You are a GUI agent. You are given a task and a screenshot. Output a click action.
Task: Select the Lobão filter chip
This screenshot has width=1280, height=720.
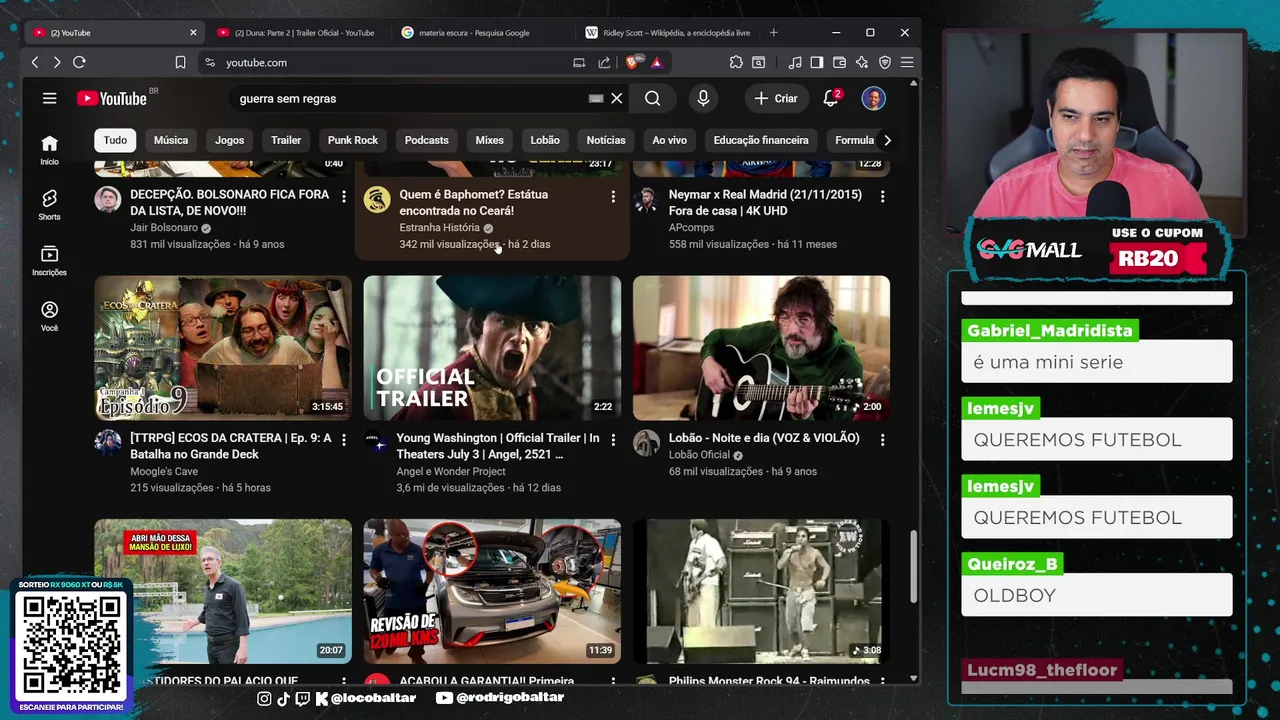(545, 140)
